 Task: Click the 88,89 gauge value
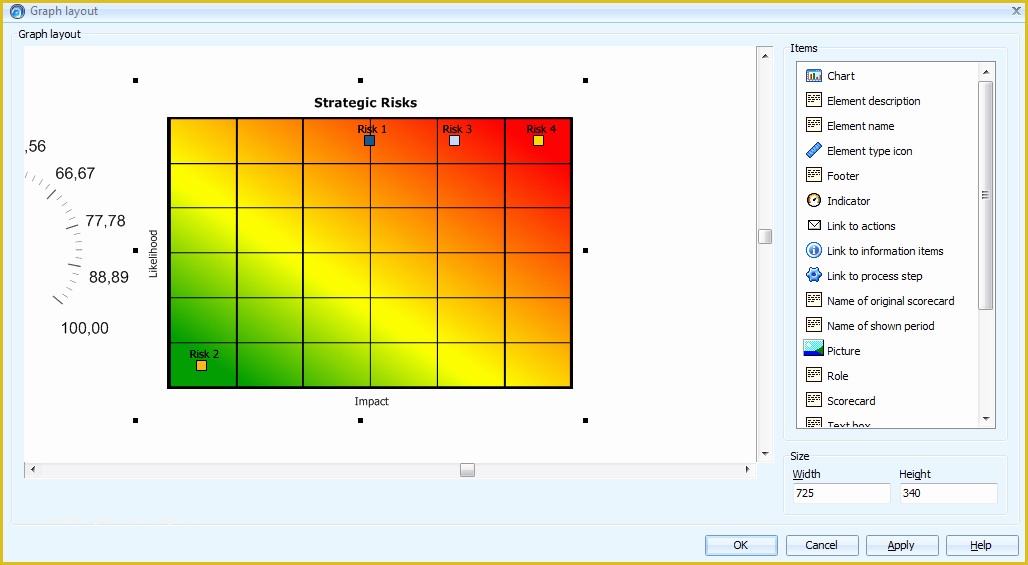109,277
